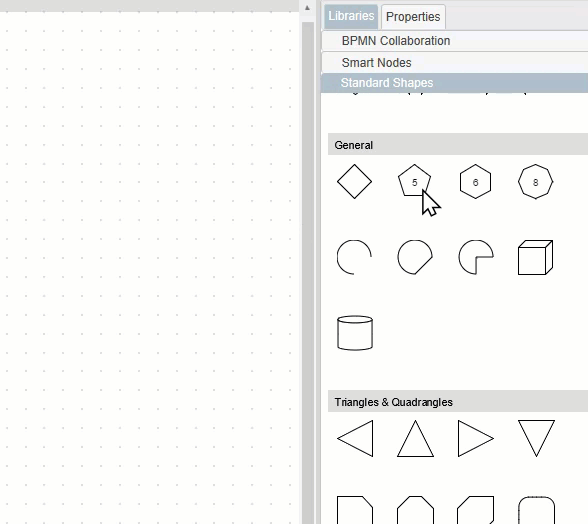The width and height of the screenshot is (588, 524).
Task: Open the Libraries tab
Action: click(x=351, y=16)
